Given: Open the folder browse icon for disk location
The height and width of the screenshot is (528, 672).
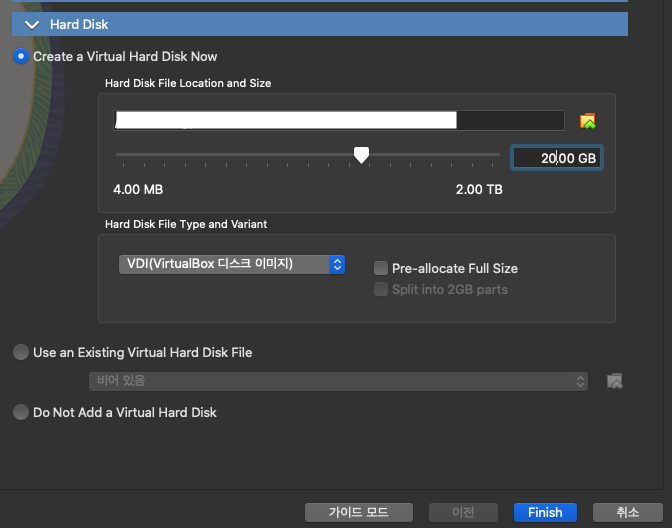Looking at the screenshot, I should [588, 121].
